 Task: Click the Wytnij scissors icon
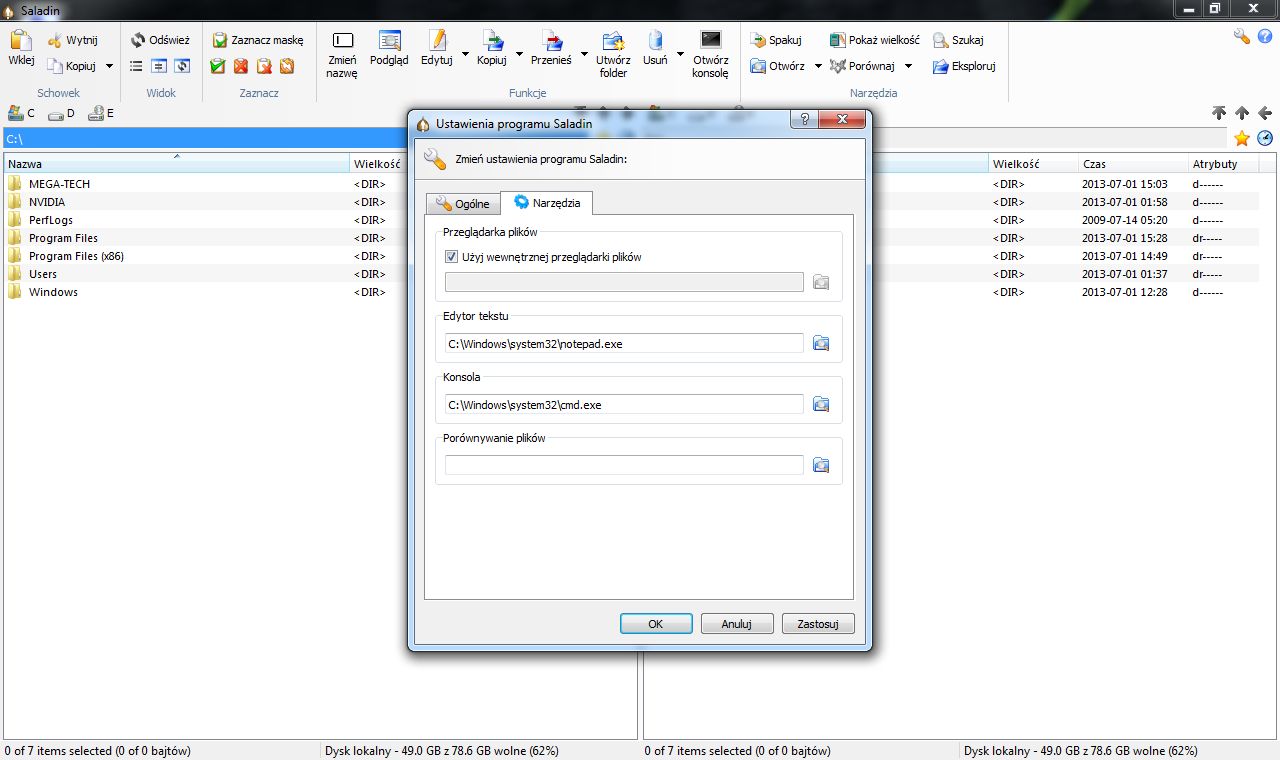point(54,41)
